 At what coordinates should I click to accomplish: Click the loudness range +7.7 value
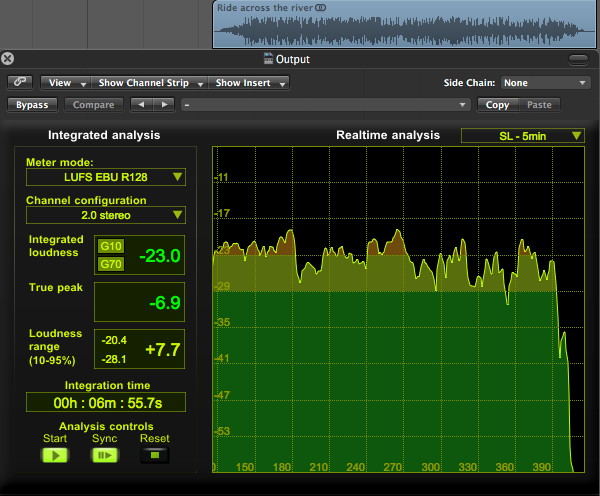163,349
